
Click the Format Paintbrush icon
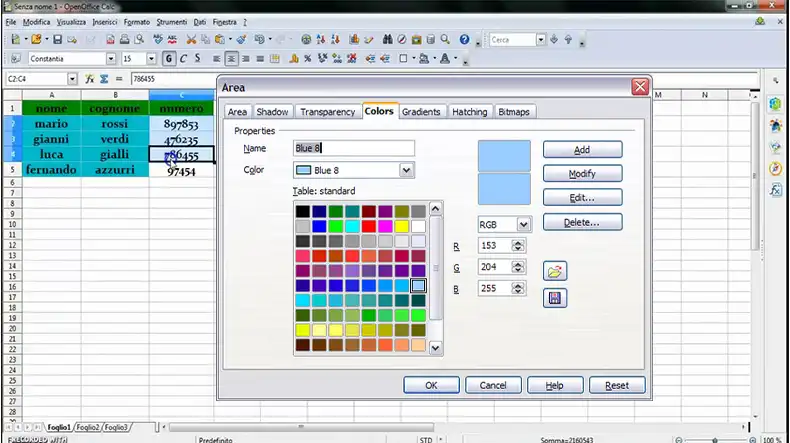point(241,39)
